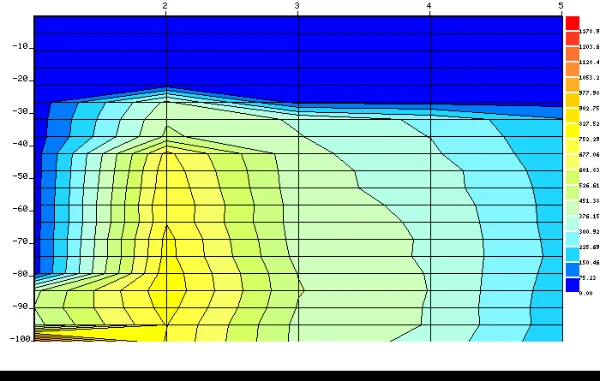
Task: Select legend swatch between 1128.4 and 1203.6
Action: [572, 54]
